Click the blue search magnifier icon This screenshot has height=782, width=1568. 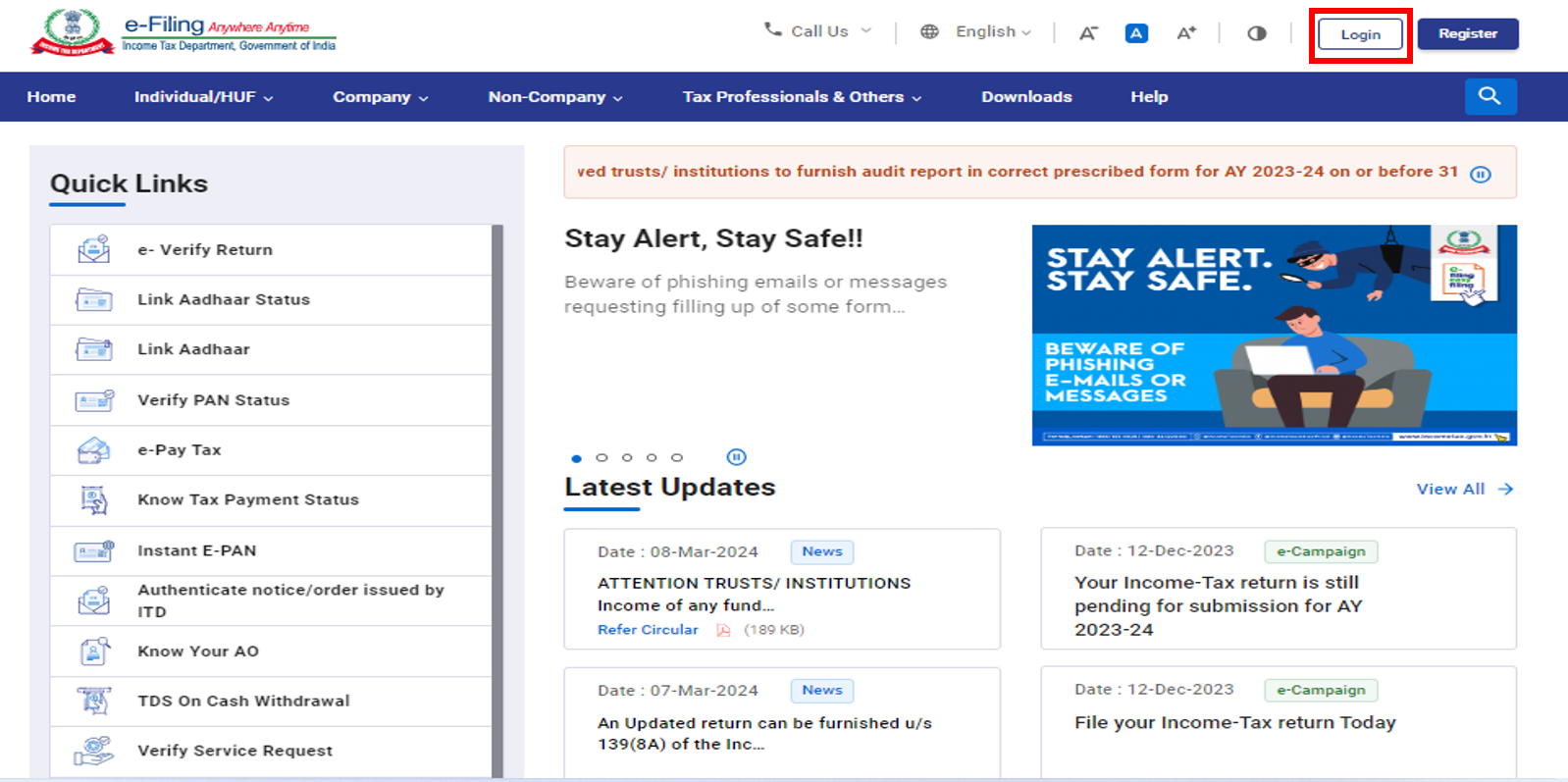click(x=1490, y=96)
